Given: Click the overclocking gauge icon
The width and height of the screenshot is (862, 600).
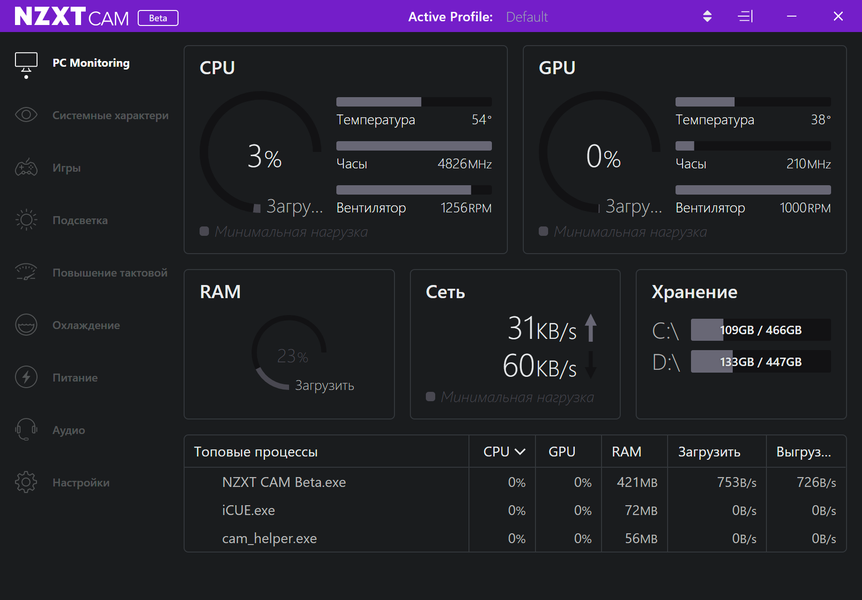Looking at the screenshot, I should pyautogui.click(x=26, y=272).
